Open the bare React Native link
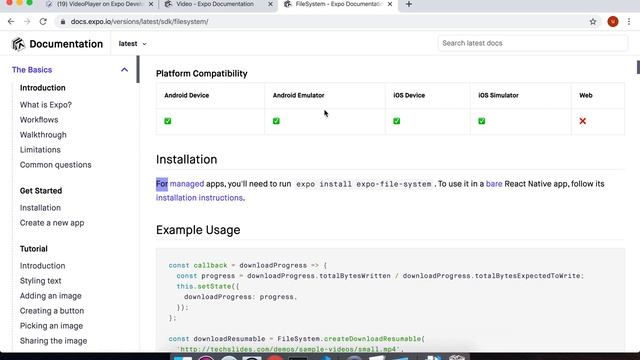The height and width of the screenshot is (360, 640). (x=494, y=184)
